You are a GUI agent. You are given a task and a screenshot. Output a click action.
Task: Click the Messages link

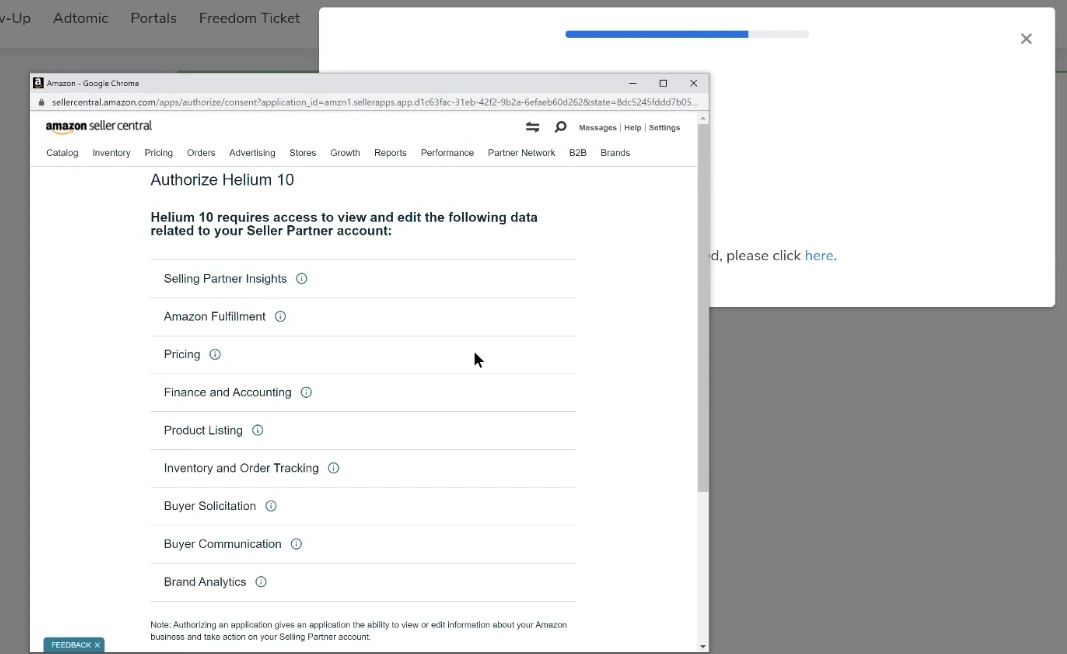click(x=597, y=128)
